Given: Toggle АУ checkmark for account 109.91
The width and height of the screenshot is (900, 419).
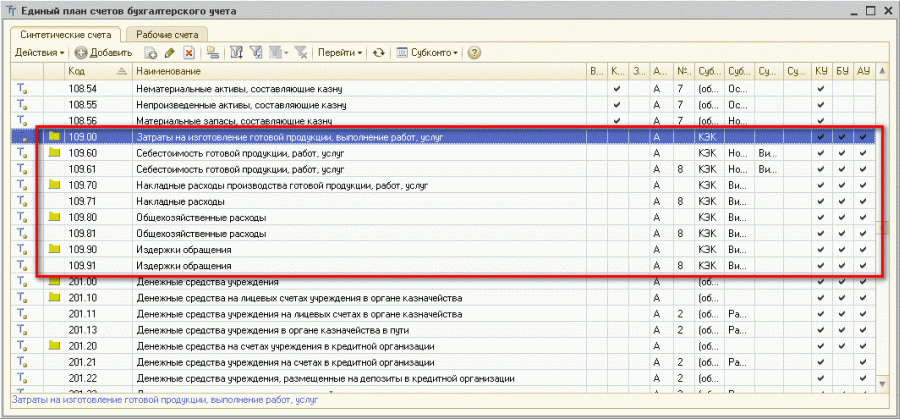Looking at the screenshot, I should (x=862, y=266).
